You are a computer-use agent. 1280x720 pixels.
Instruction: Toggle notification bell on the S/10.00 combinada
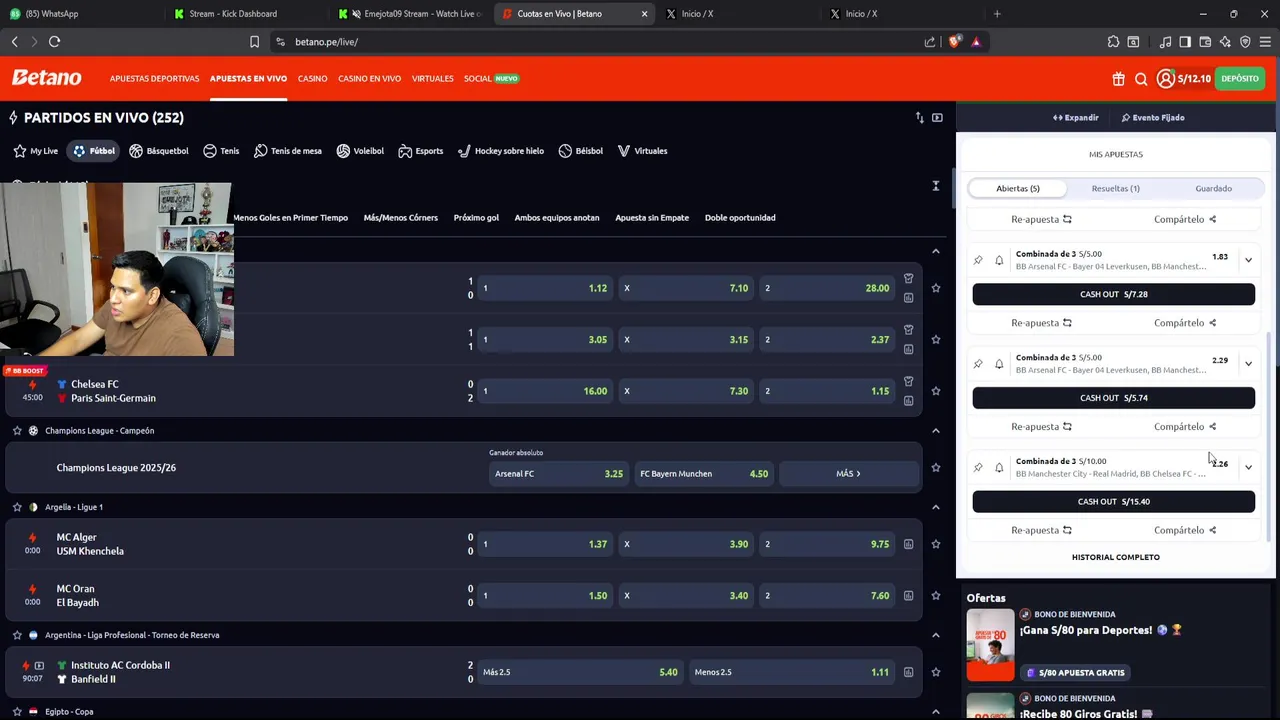999,467
